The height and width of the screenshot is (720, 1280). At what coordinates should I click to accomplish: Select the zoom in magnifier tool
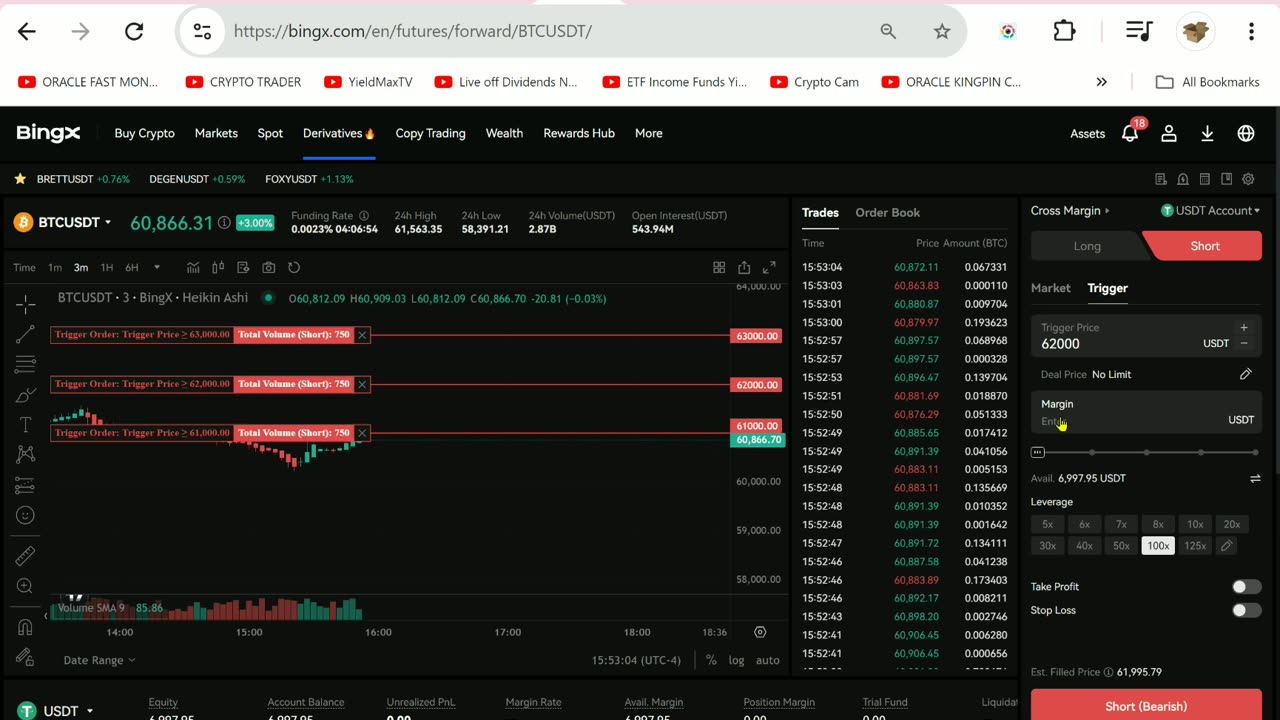(x=26, y=586)
